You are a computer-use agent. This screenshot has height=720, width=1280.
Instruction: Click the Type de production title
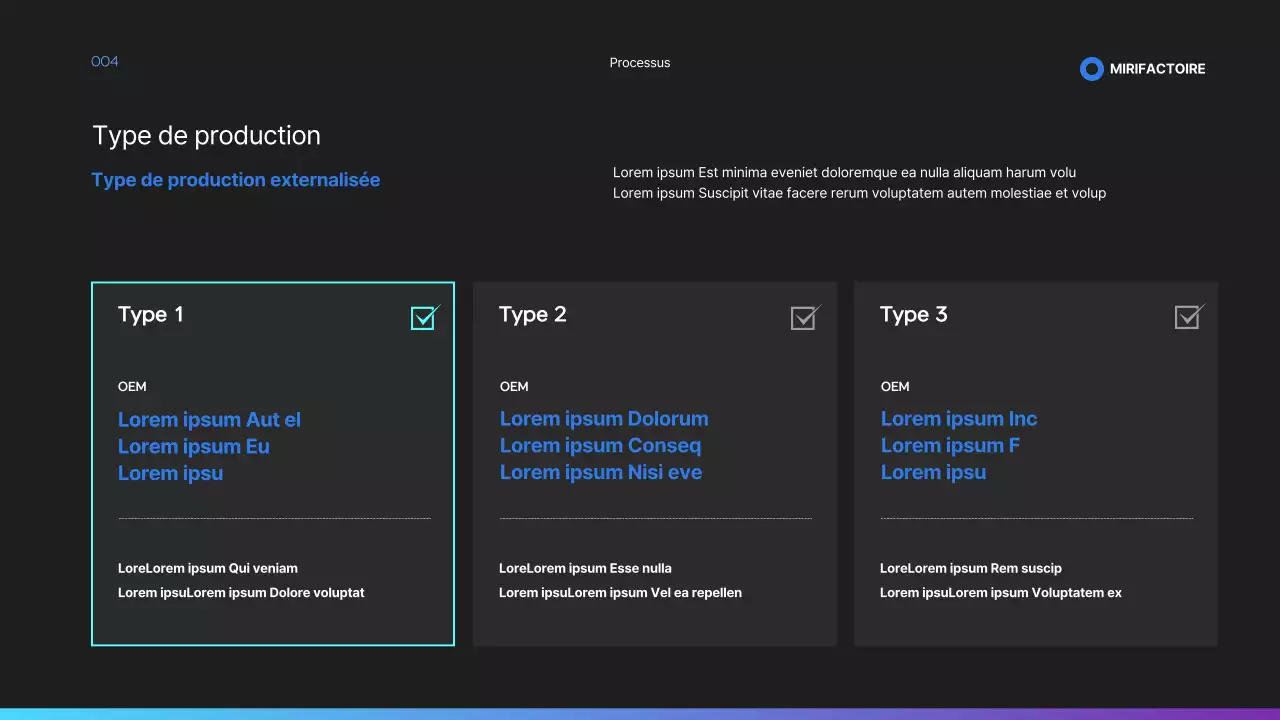(207, 136)
